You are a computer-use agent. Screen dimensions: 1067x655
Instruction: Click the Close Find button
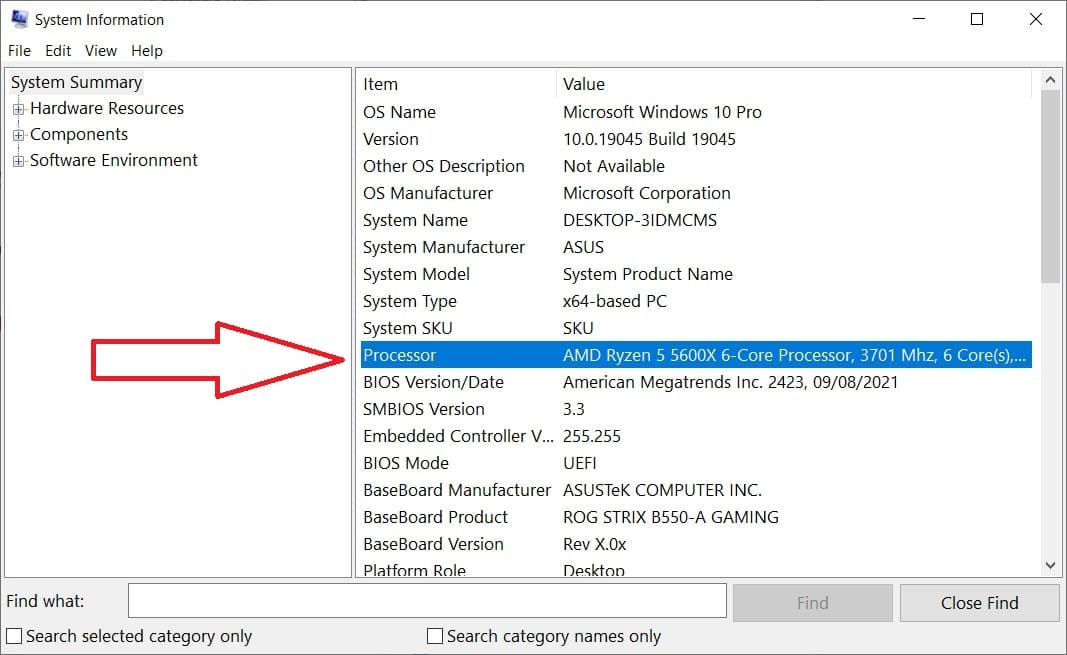coord(979,602)
